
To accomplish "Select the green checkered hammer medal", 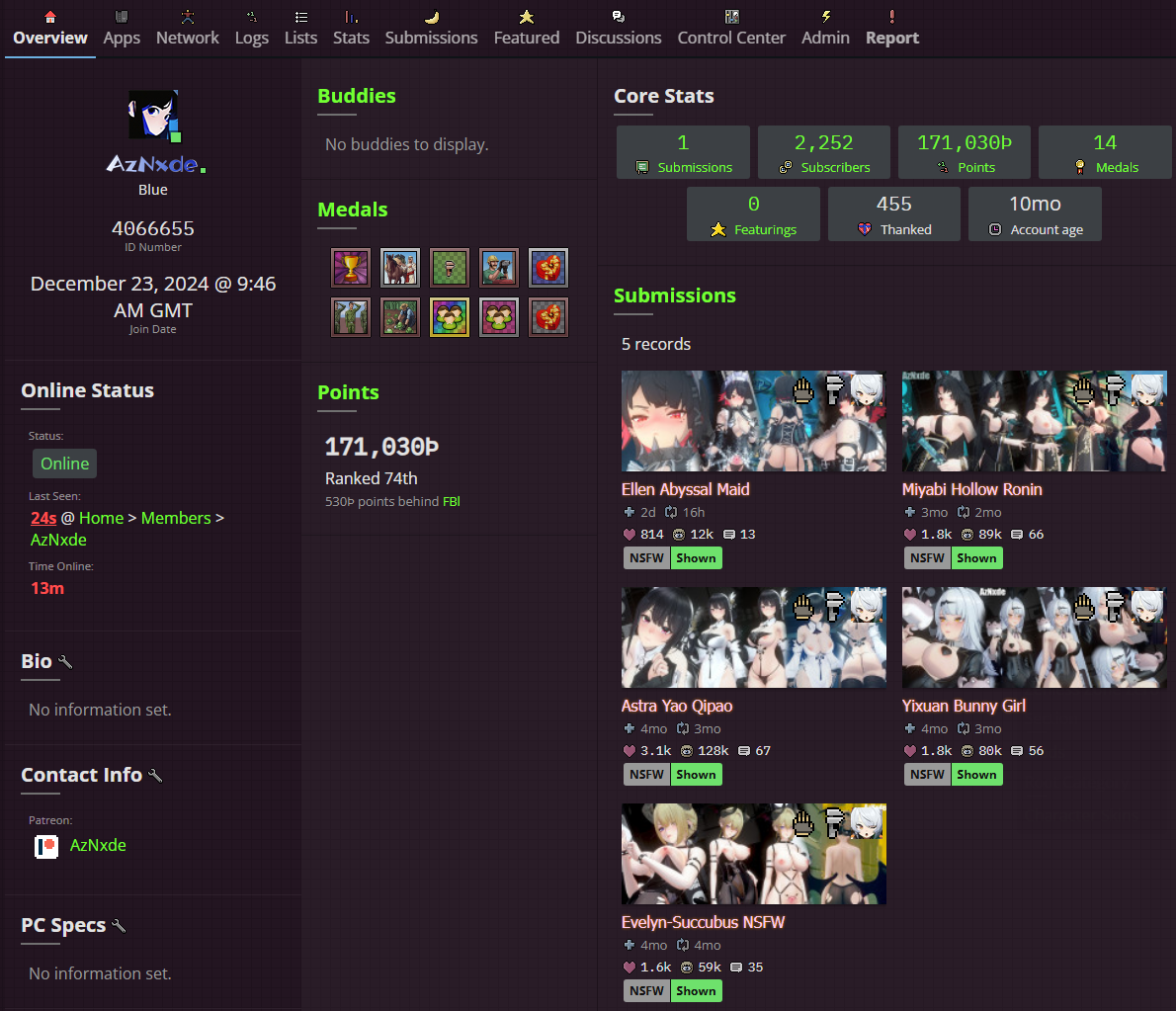I will (x=450, y=268).
